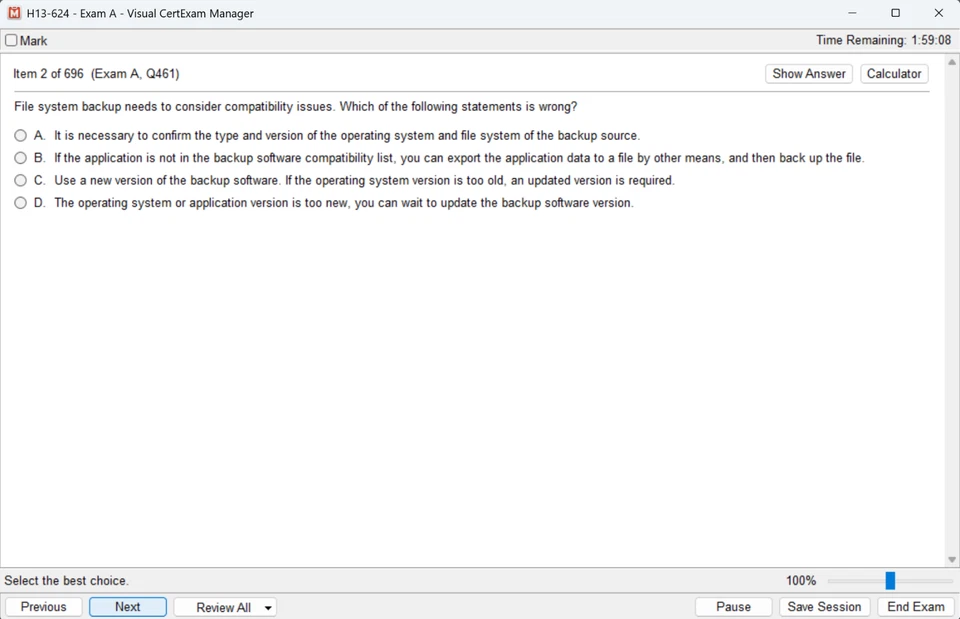Select answer option D radio button
Image resolution: width=960 pixels, height=619 pixels.
point(20,202)
